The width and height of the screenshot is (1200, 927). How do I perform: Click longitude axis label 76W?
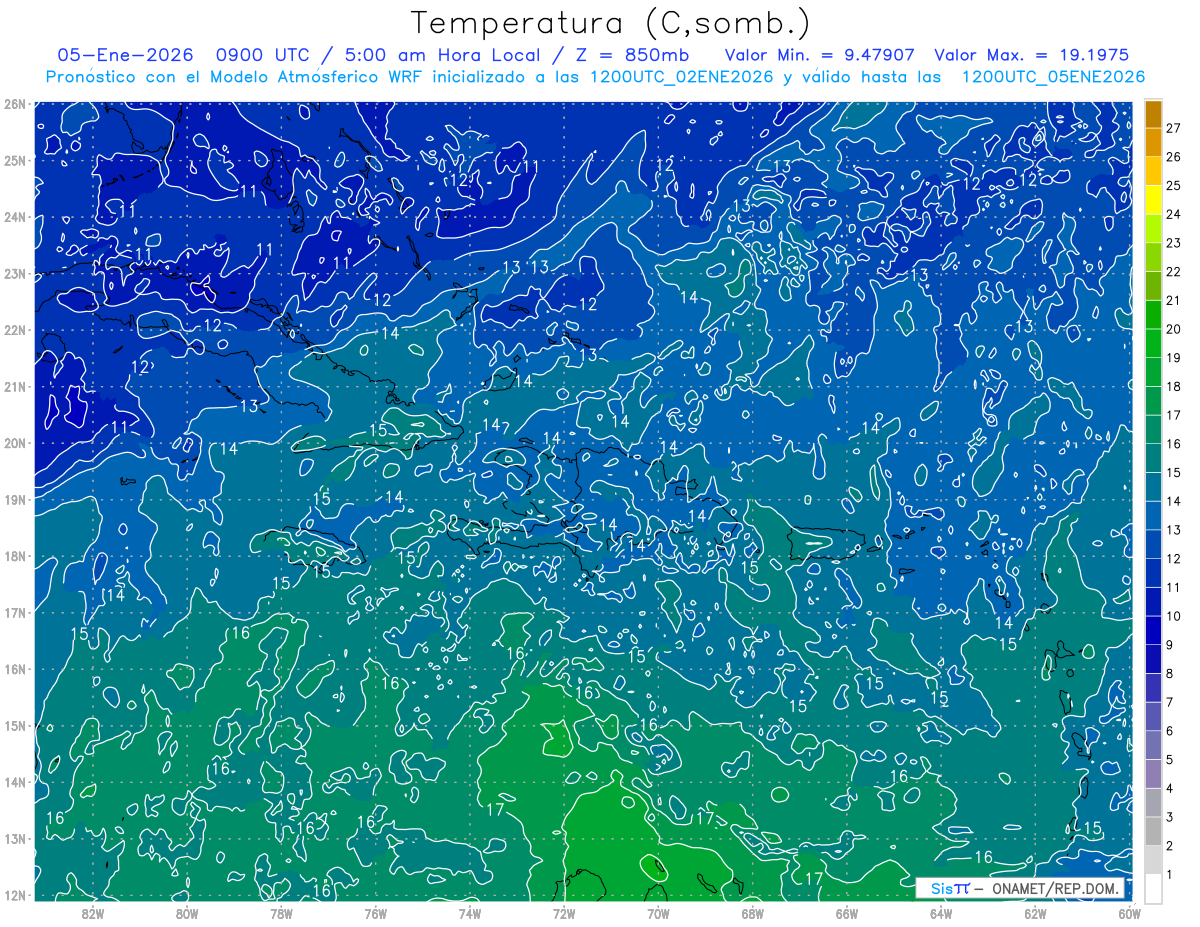(x=375, y=913)
